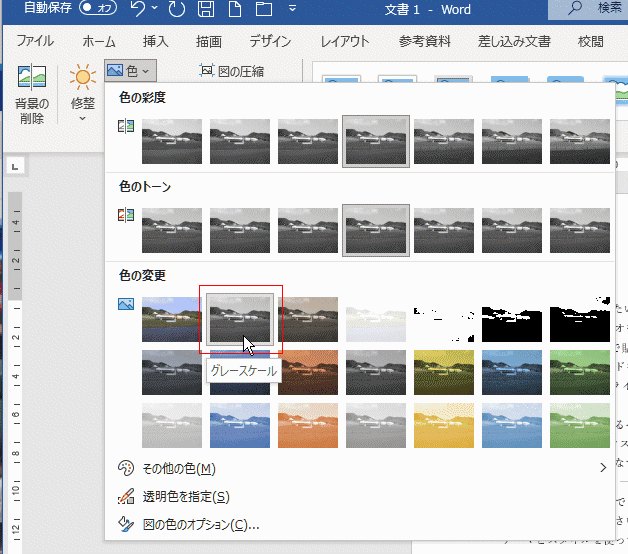
Task: Open the quick access toolbar customize arrow
Action: (293, 11)
